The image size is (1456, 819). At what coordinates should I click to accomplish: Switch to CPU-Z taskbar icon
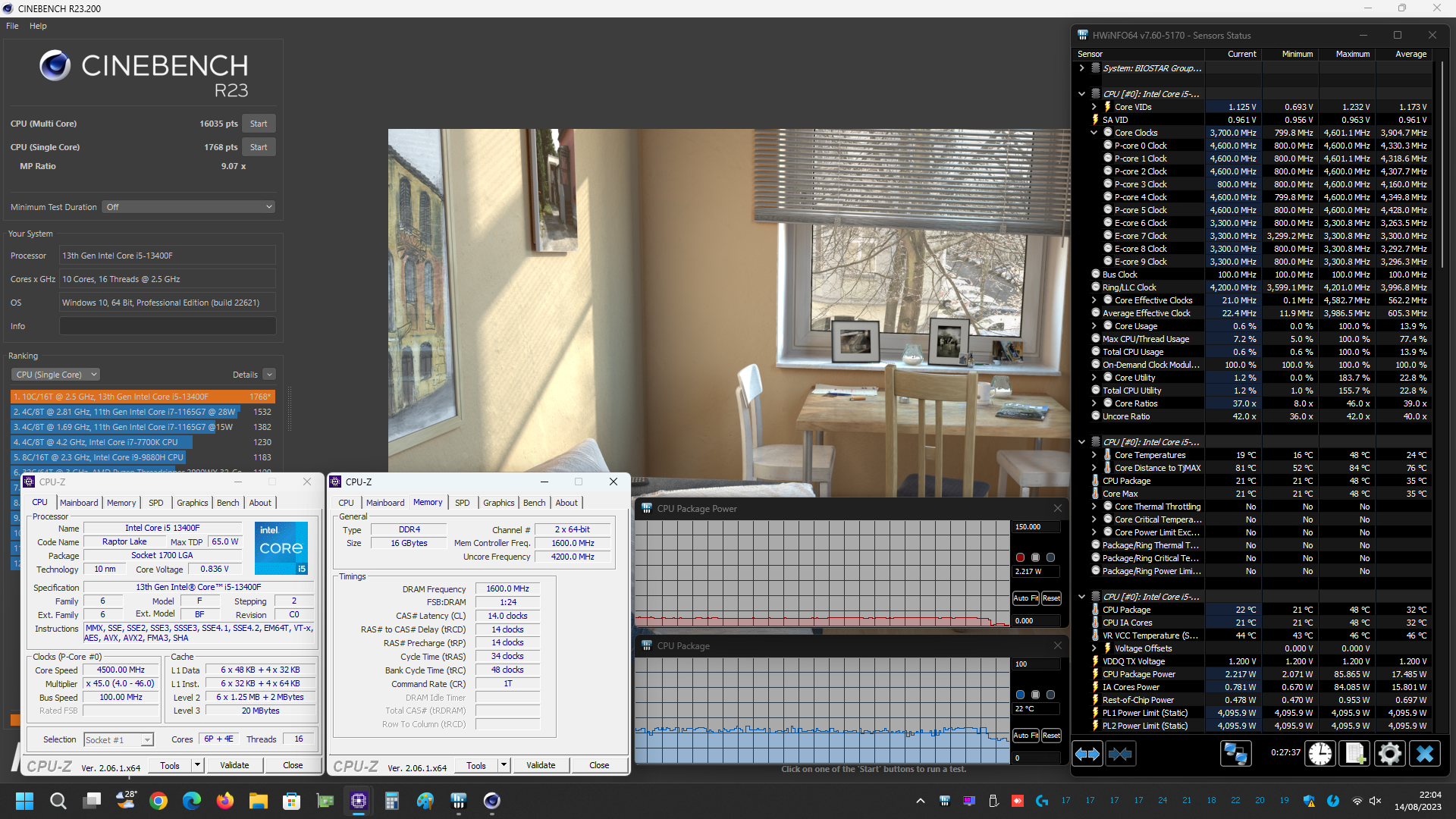[x=359, y=801]
